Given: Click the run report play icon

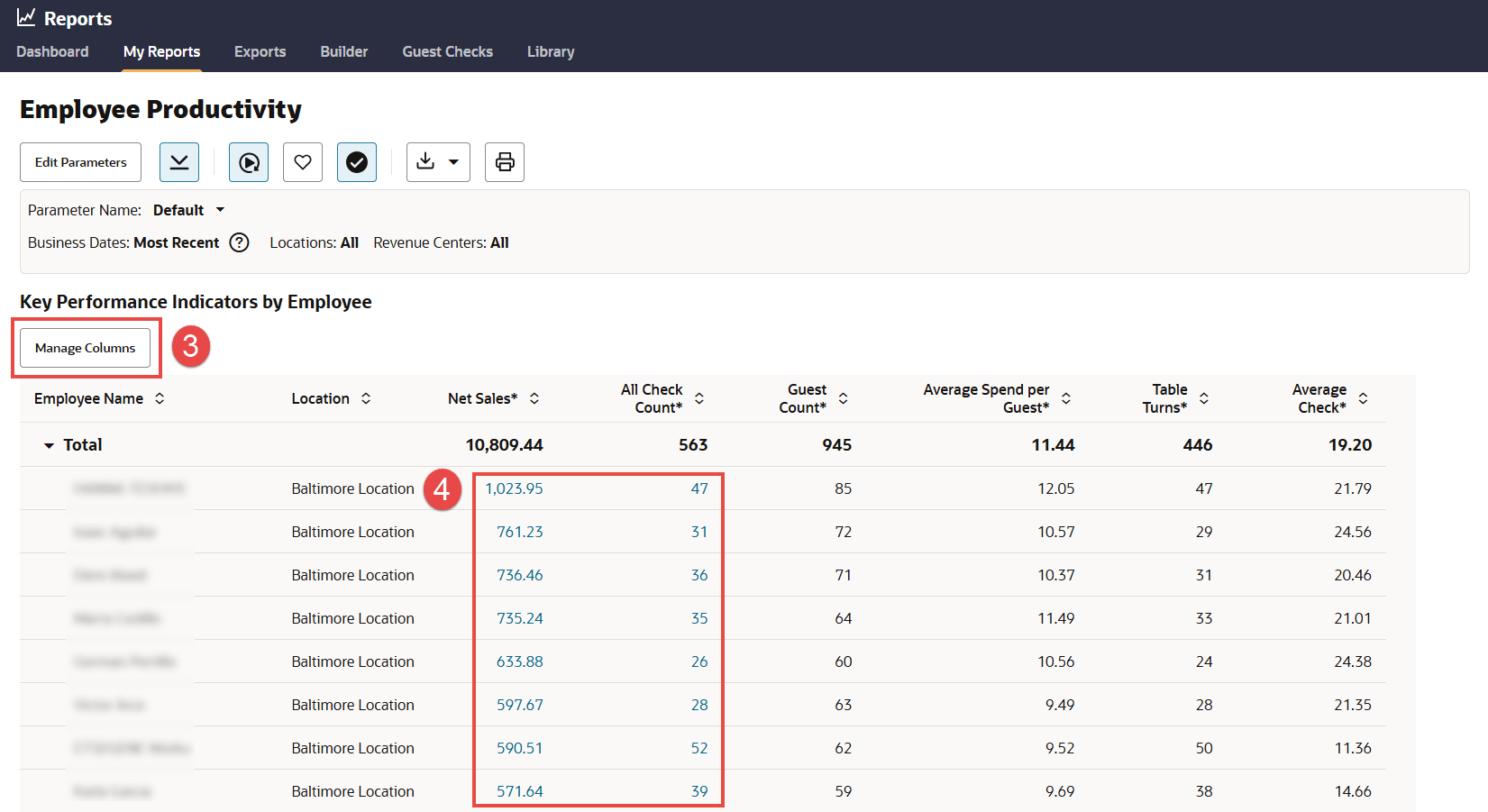Looking at the screenshot, I should pos(249,162).
